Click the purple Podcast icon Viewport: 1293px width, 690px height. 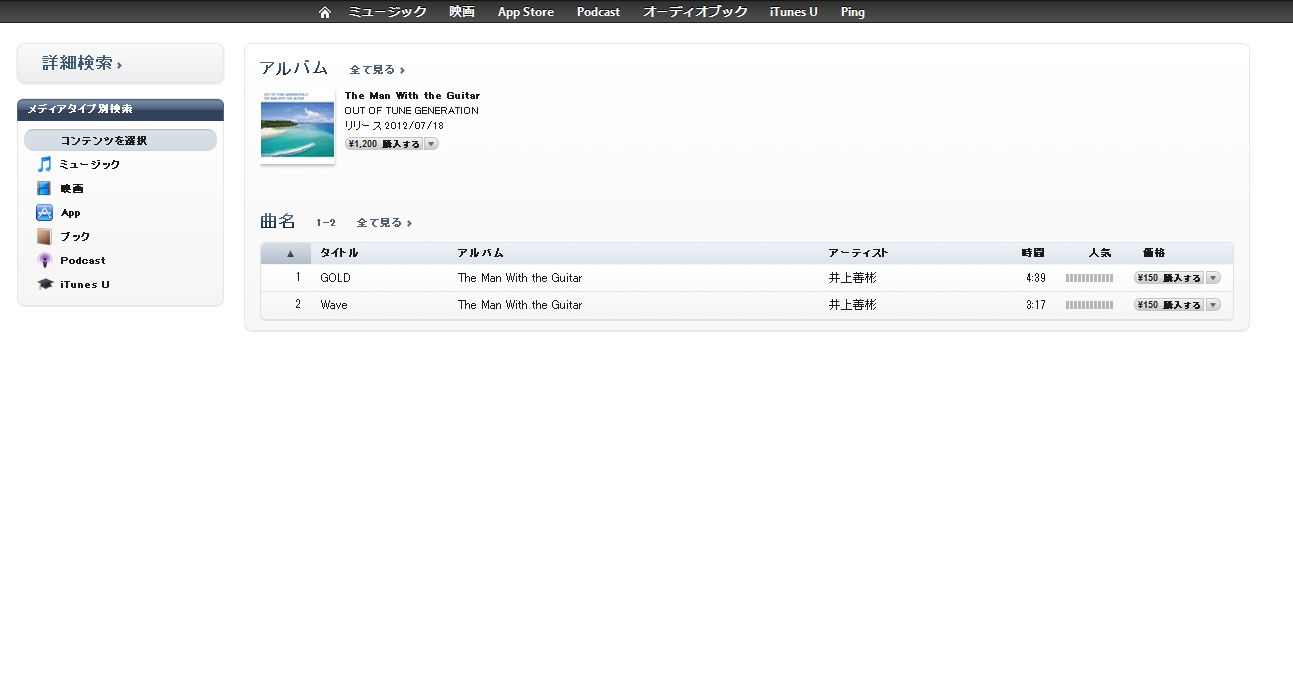point(44,260)
